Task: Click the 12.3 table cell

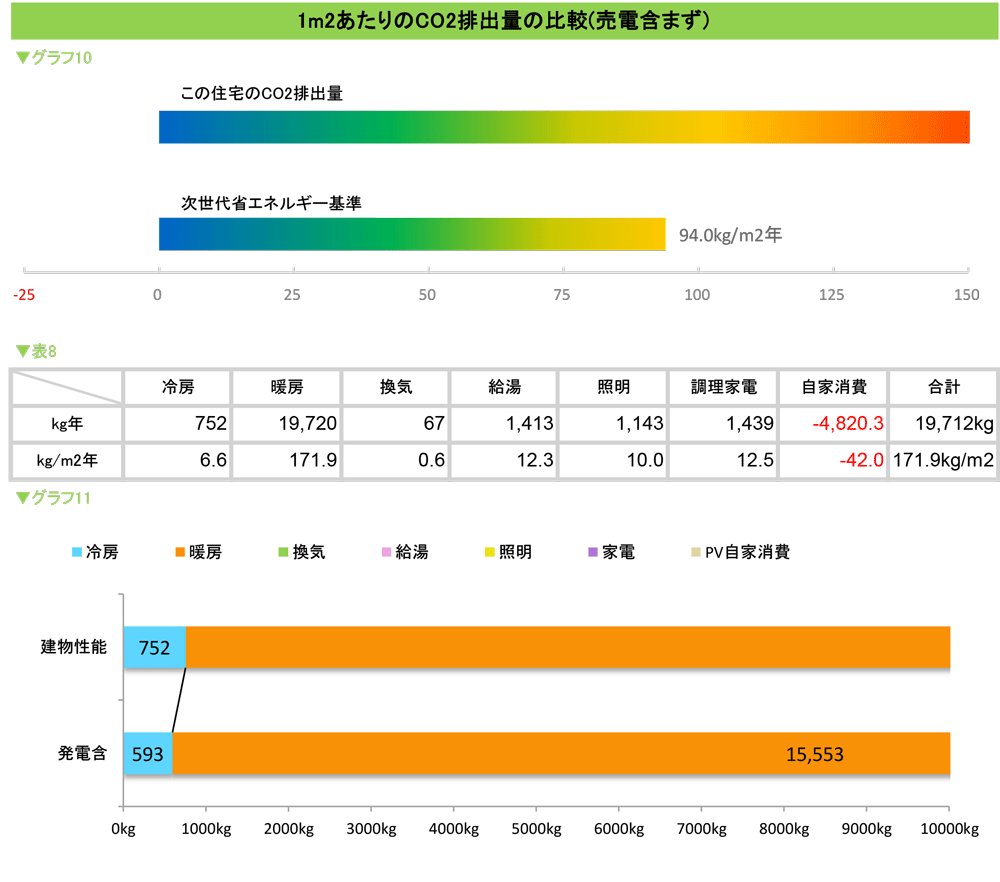Action: [x=504, y=460]
